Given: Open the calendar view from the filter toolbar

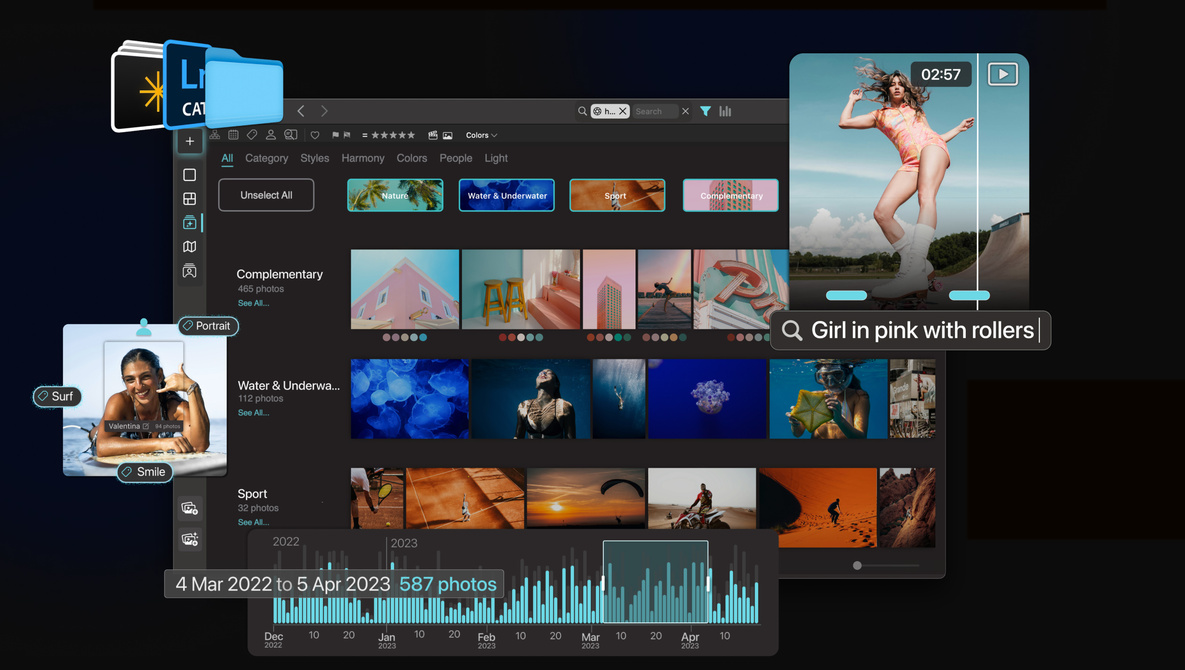Looking at the screenshot, I should 233,135.
